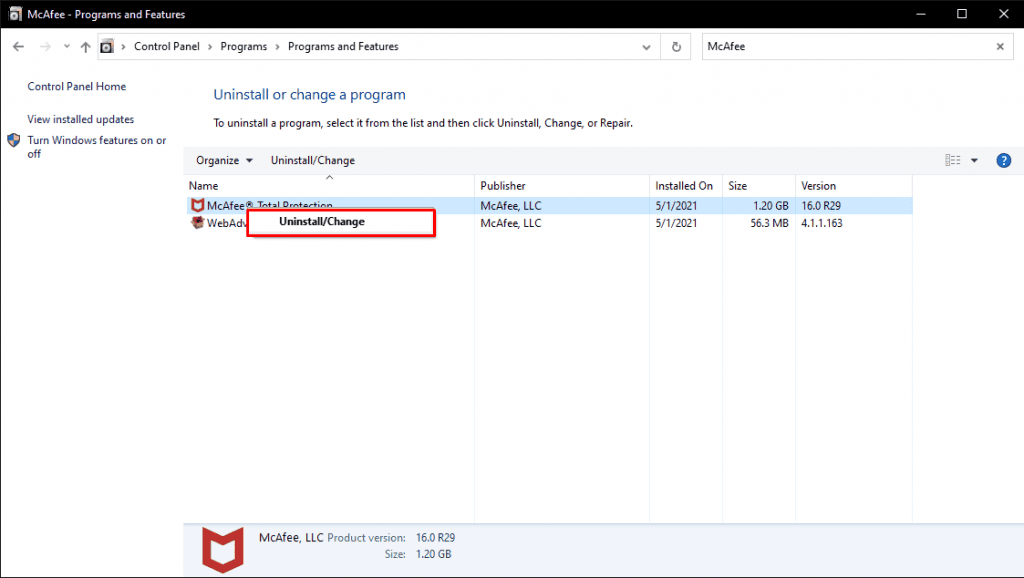Click the 56.3 MB size cell
The image size is (1024, 578).
pyautogui.click(x=769, y=223)
